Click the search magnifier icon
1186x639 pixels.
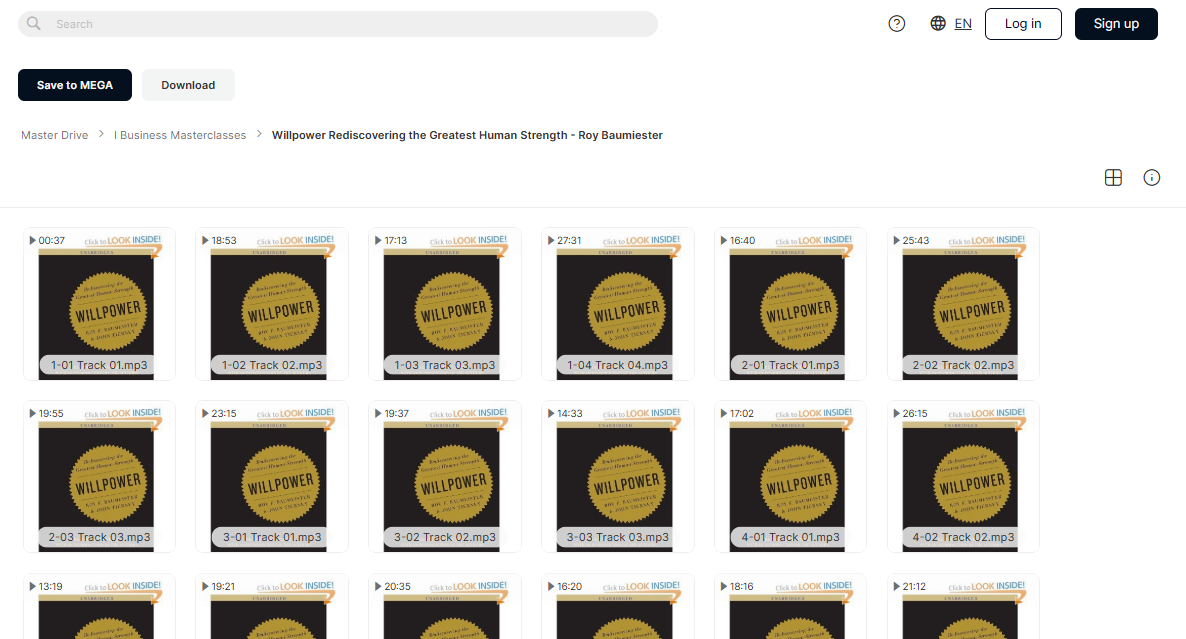pos(33,23)
